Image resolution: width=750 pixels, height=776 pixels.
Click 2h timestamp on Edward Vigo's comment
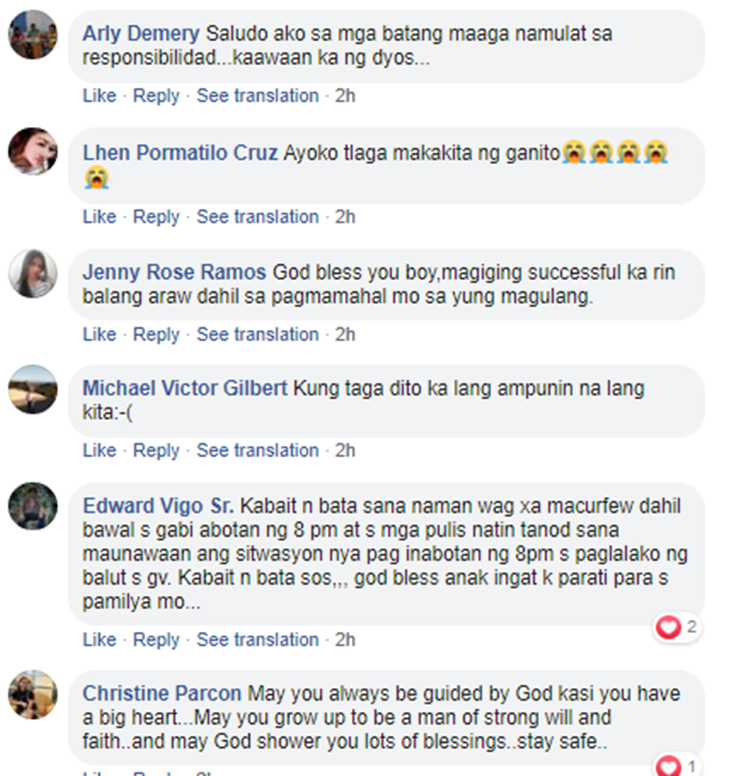click(345, 640)
